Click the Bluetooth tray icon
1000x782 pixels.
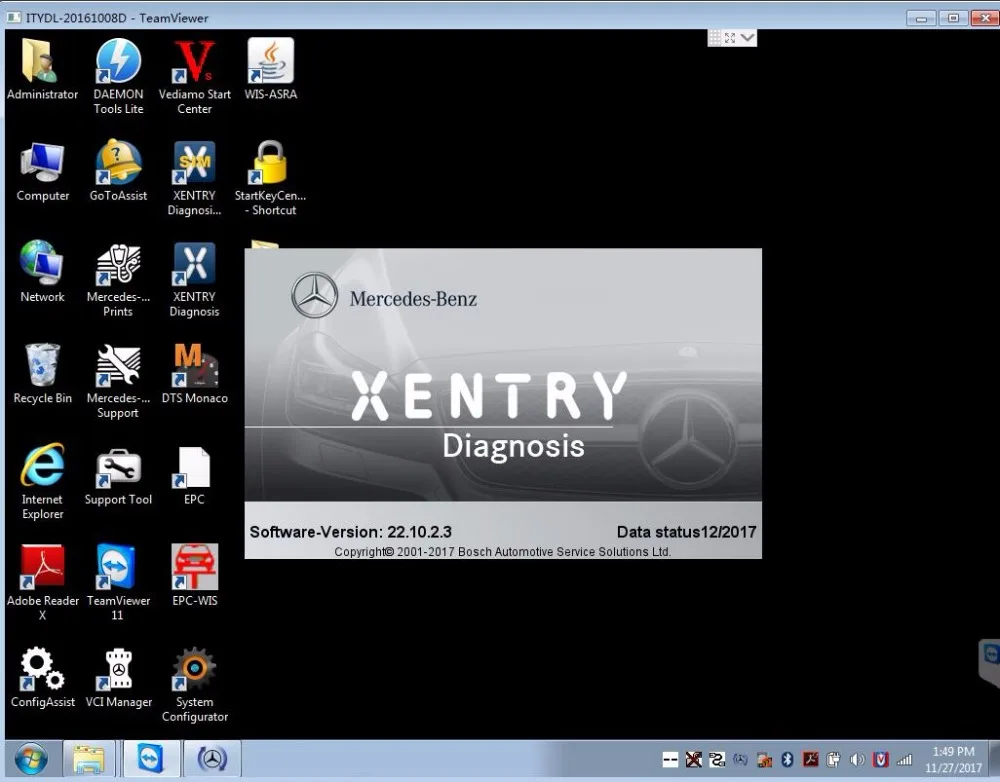coord(787,759)
